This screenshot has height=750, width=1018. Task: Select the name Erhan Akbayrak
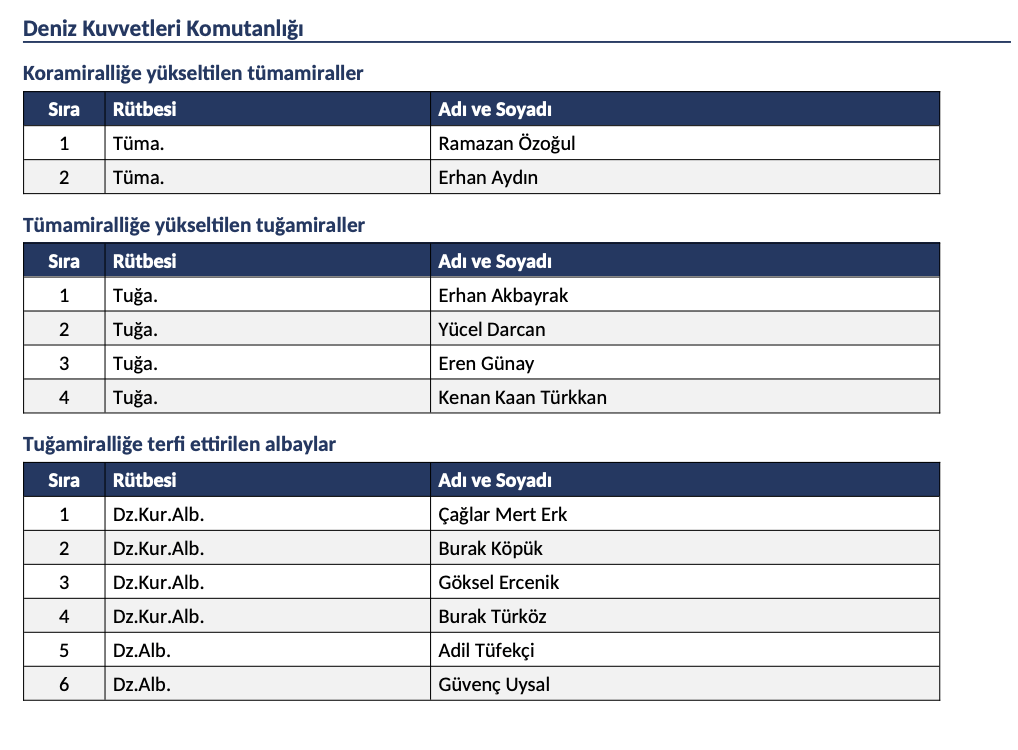tap(503, 295)
